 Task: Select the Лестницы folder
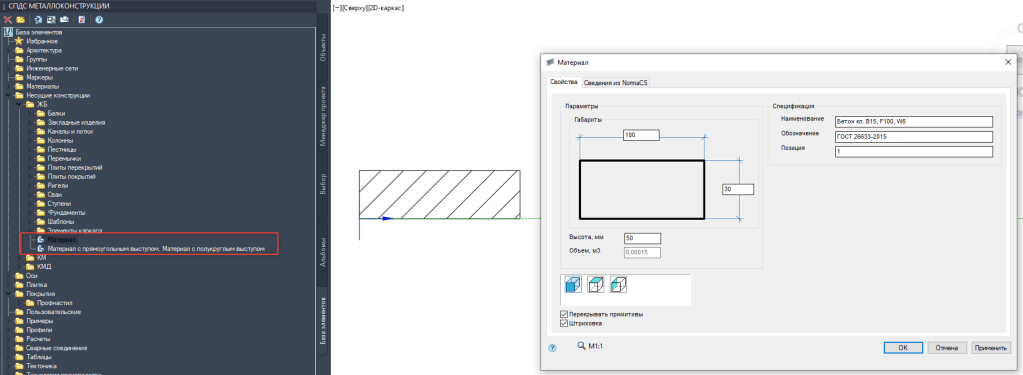(x=61, y=149)
